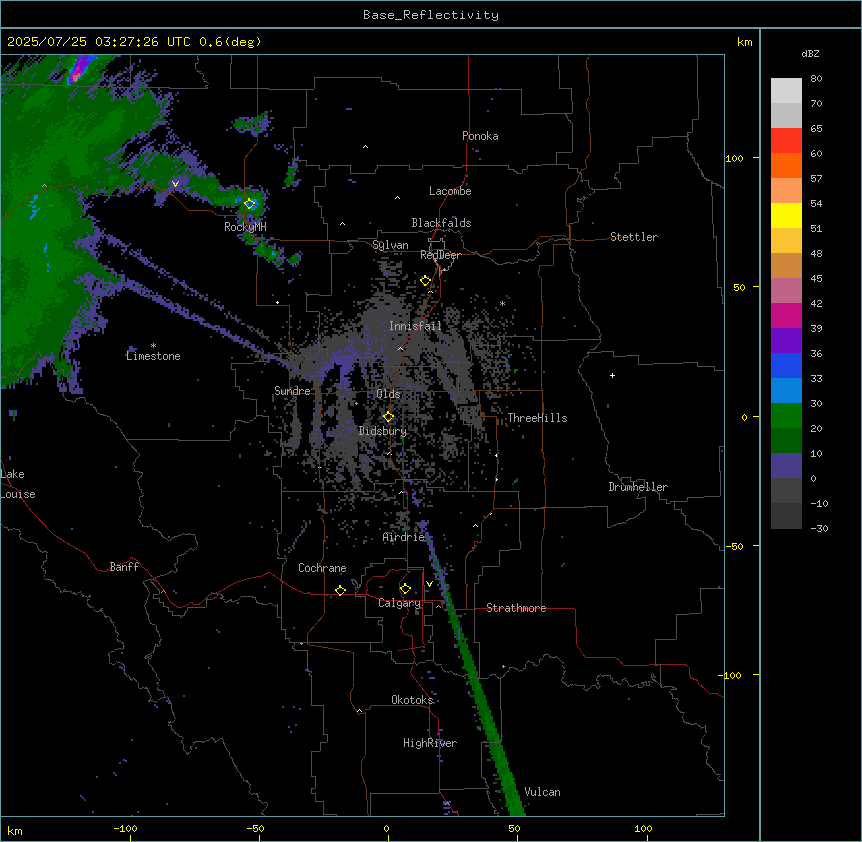
Task: Pick the dusty pink 42-45 dBZ swatch
Action: pyautogui.click(x=786, y=291)
